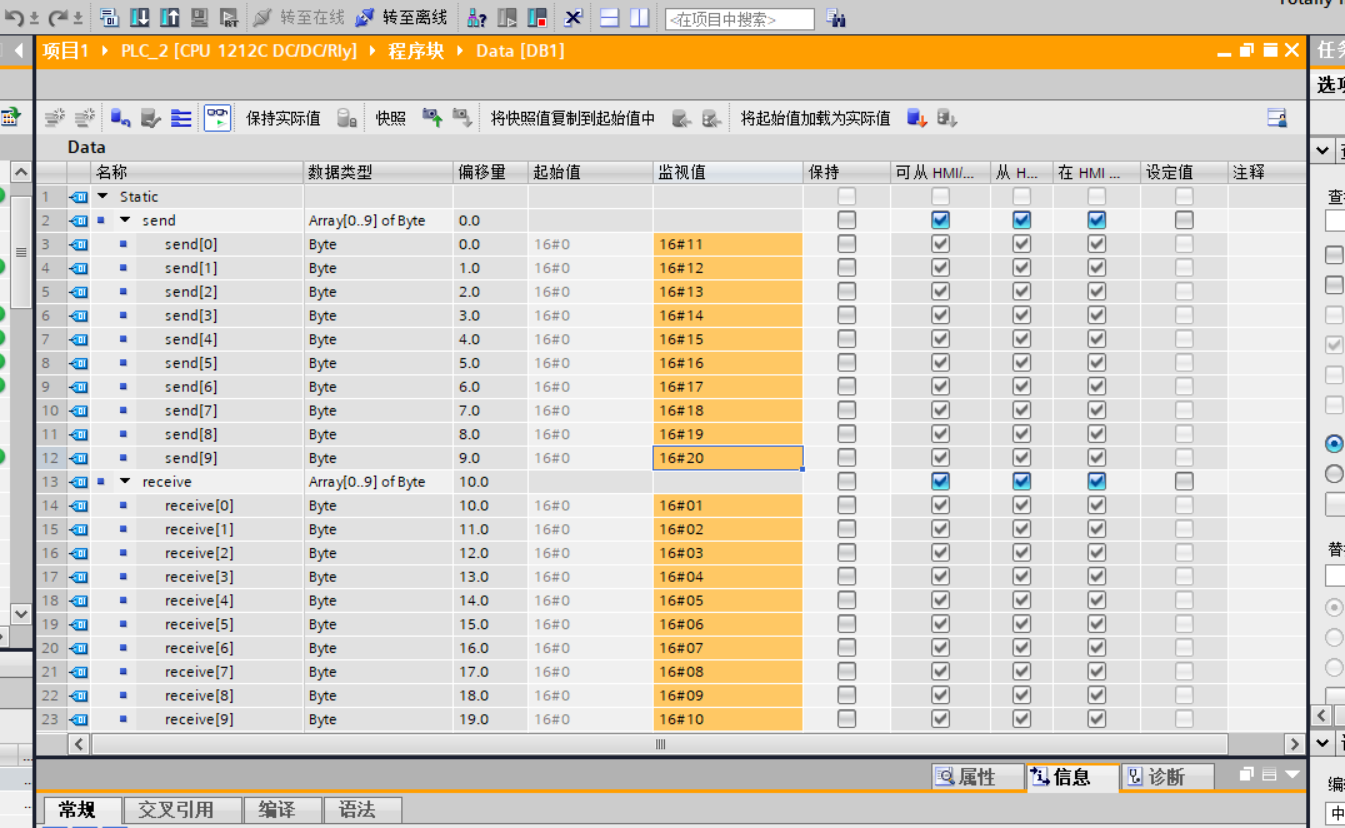Image resolution: width=1345 pixels, height=828 pixels.
Task: Click the 转至离线 (Go offline) button
Action: click(x=402, y=18)
